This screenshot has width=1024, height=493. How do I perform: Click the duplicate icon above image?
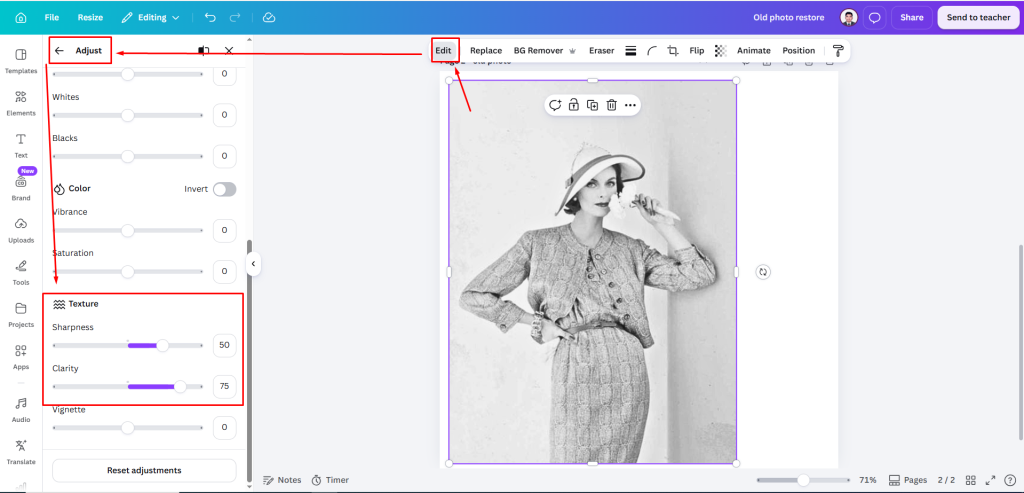[x=592, y=105]
